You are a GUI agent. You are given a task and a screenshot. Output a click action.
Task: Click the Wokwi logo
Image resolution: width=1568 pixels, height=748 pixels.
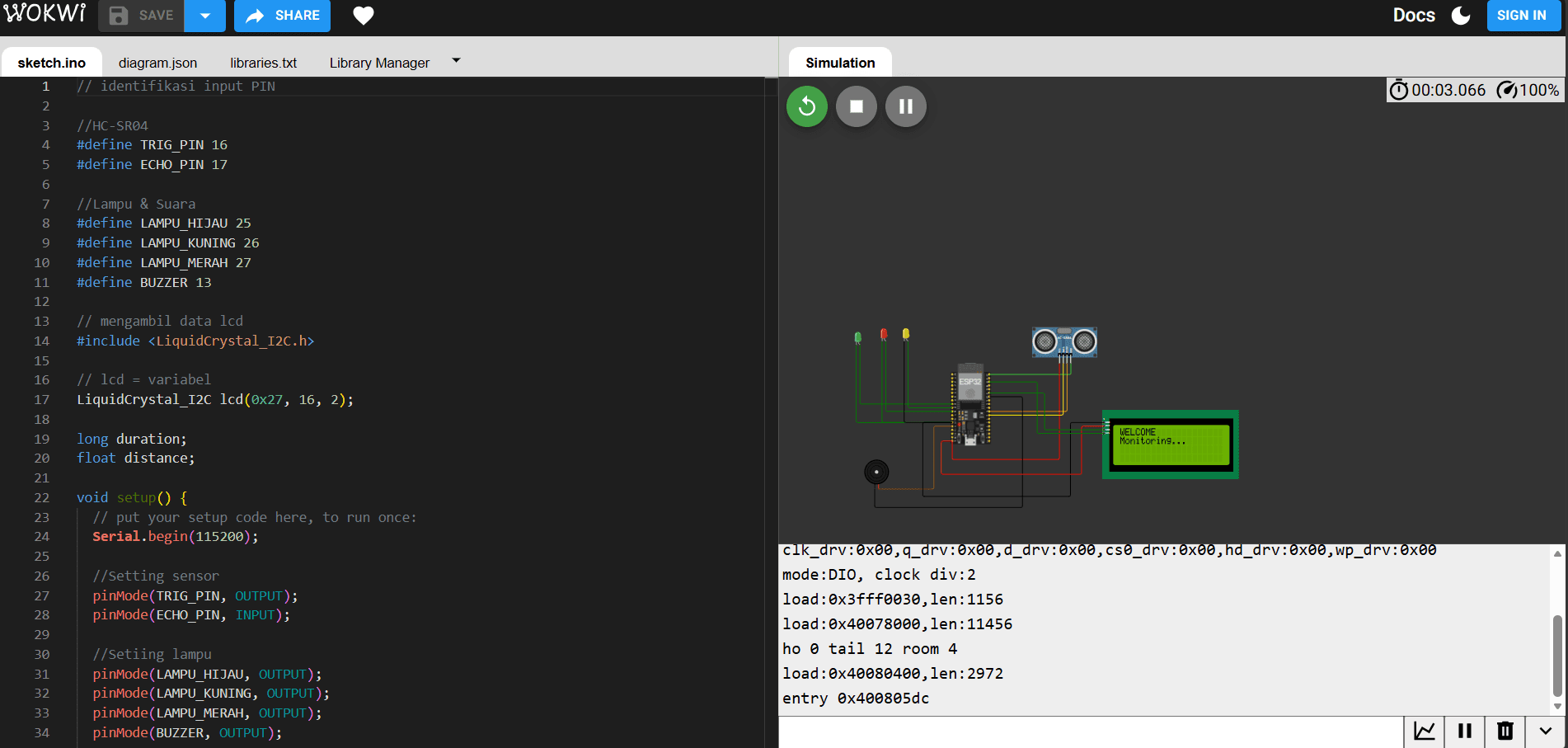tap(45, 14)
